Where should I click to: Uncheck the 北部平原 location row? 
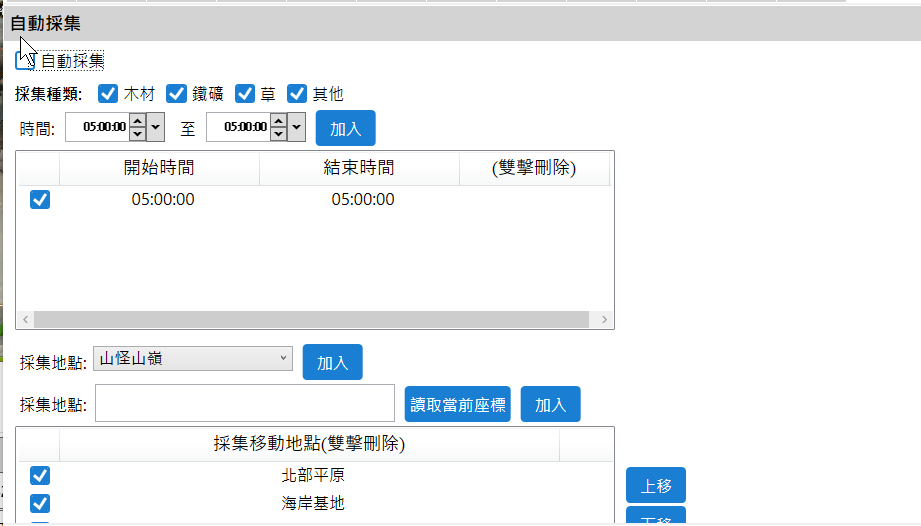[40, 475]
